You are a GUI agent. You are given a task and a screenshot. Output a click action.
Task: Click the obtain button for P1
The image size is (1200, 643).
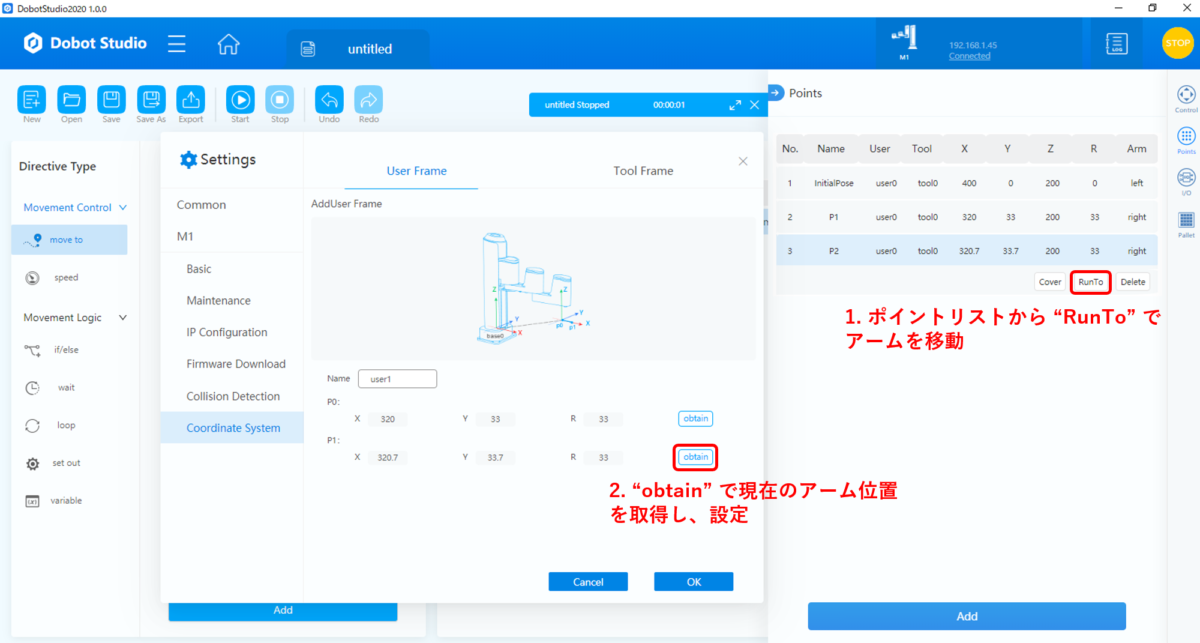(x=695, y=456)
